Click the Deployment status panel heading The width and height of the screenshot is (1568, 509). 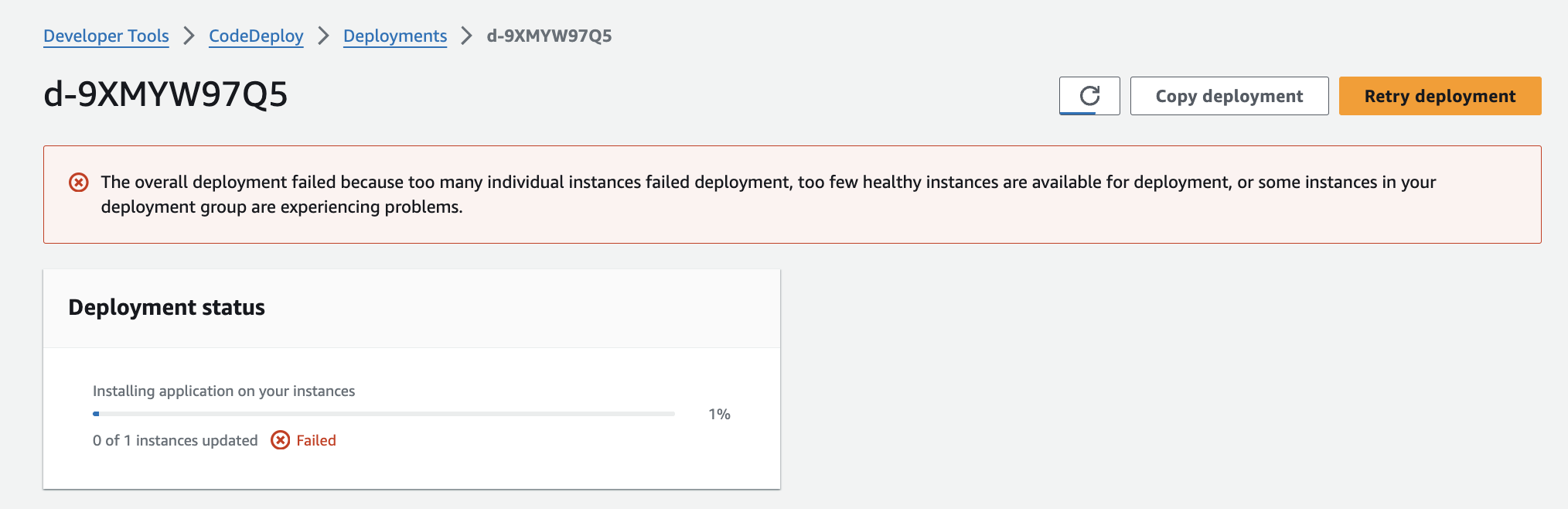(x=166, y=307)
